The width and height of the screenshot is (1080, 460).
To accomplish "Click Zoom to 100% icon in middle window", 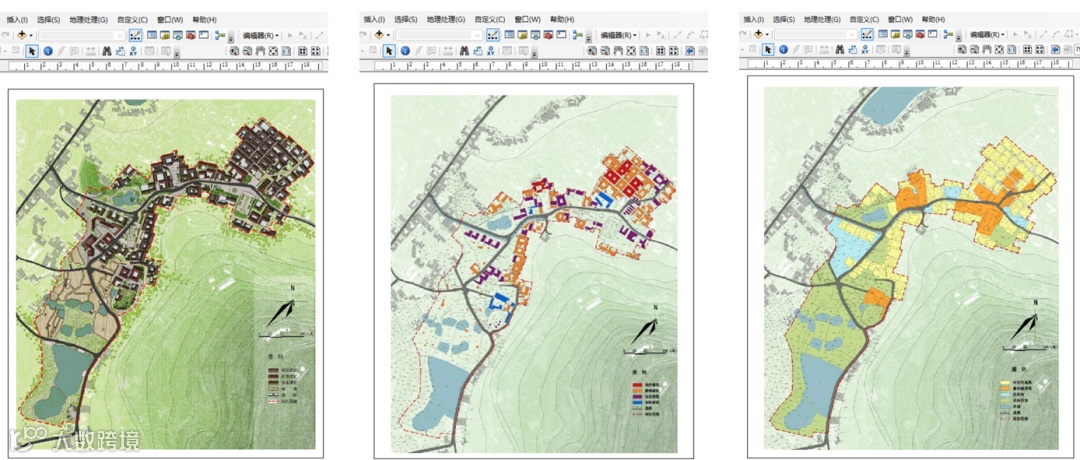I will coord(644,51).
